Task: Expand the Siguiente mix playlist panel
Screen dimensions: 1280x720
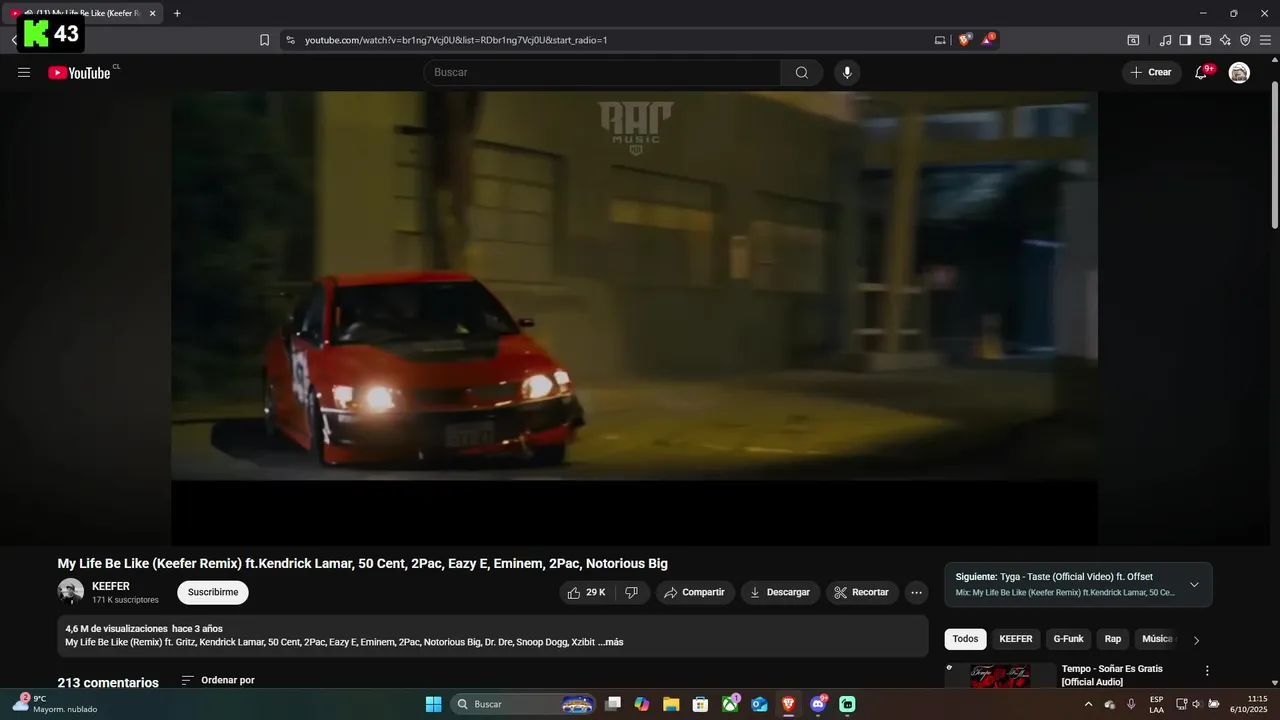Action: tap(1193, 585)
